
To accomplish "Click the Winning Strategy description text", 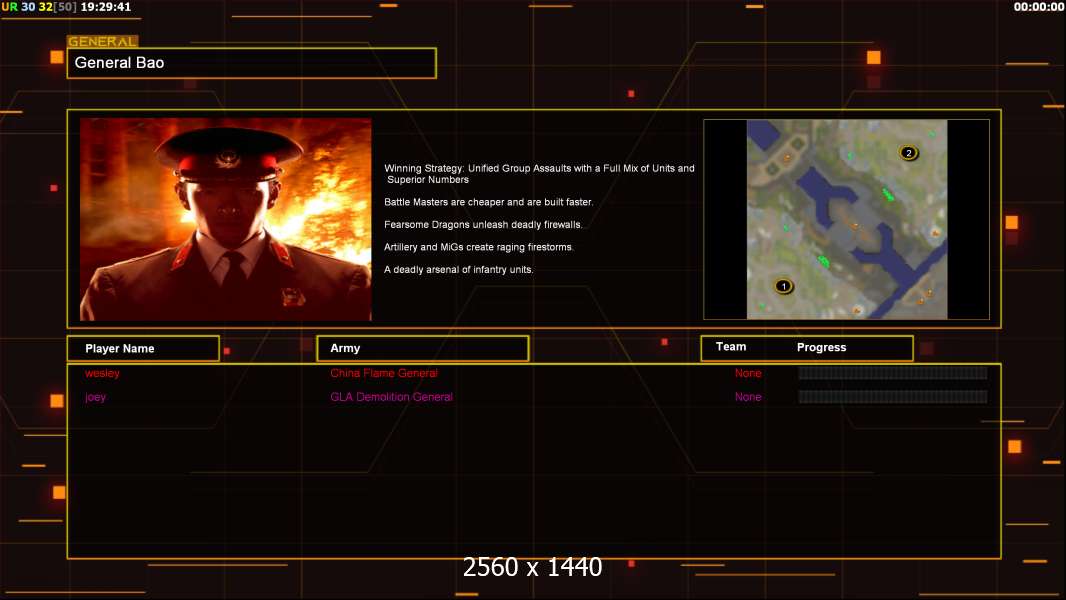I will (539, 174).
